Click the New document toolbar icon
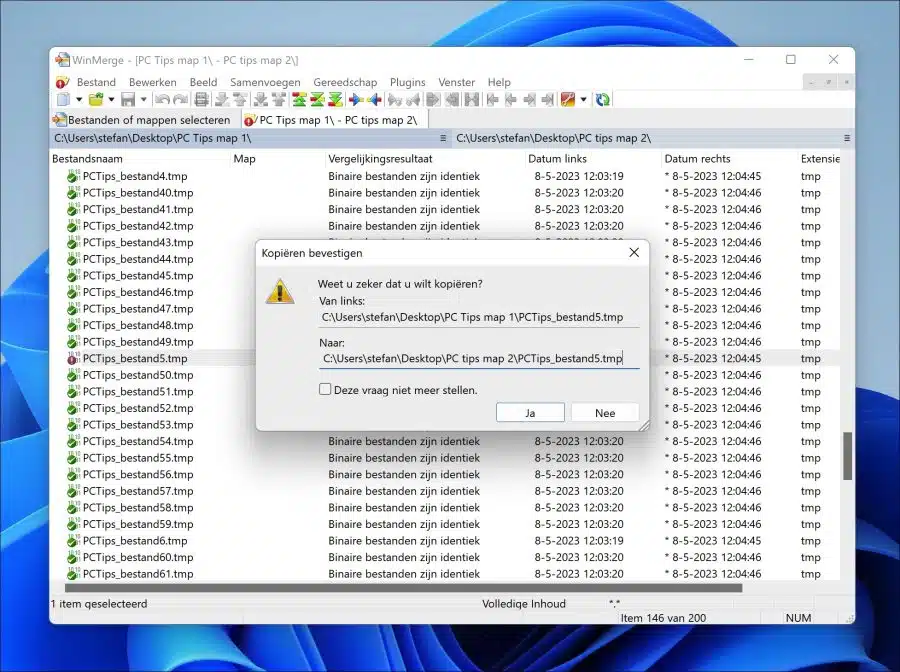The image size is (900, 672). click(x=64, y=100)
